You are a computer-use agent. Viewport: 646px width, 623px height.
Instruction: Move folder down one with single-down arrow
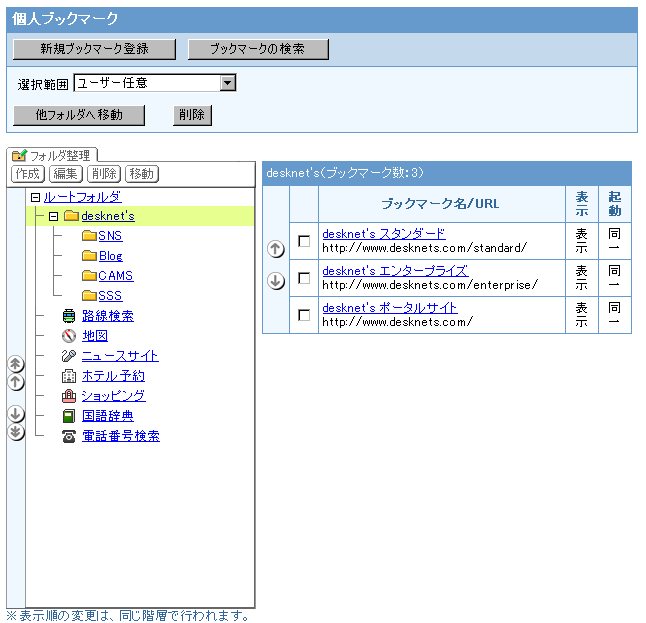click(16, 414)
